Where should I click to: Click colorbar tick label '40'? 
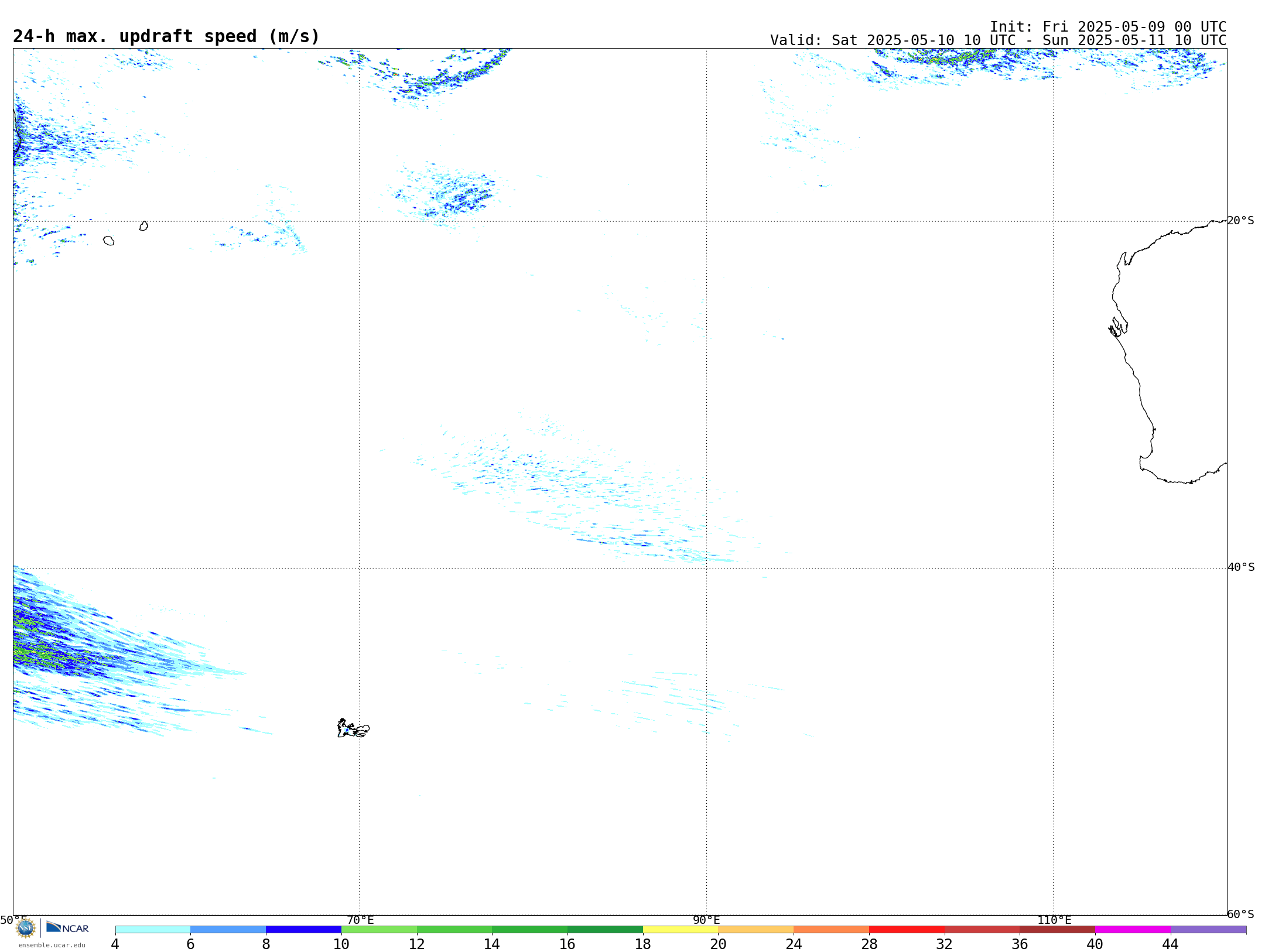tap(1095, 944)
